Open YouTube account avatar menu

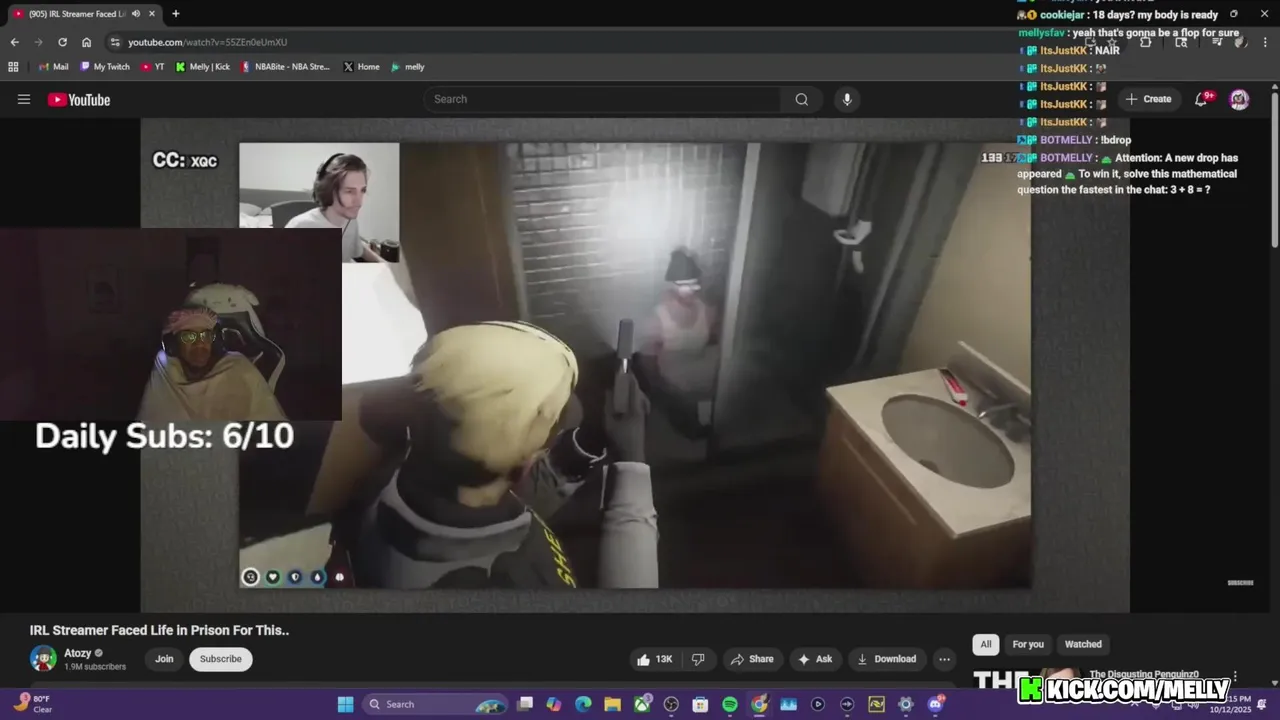tap(1239, 99)
